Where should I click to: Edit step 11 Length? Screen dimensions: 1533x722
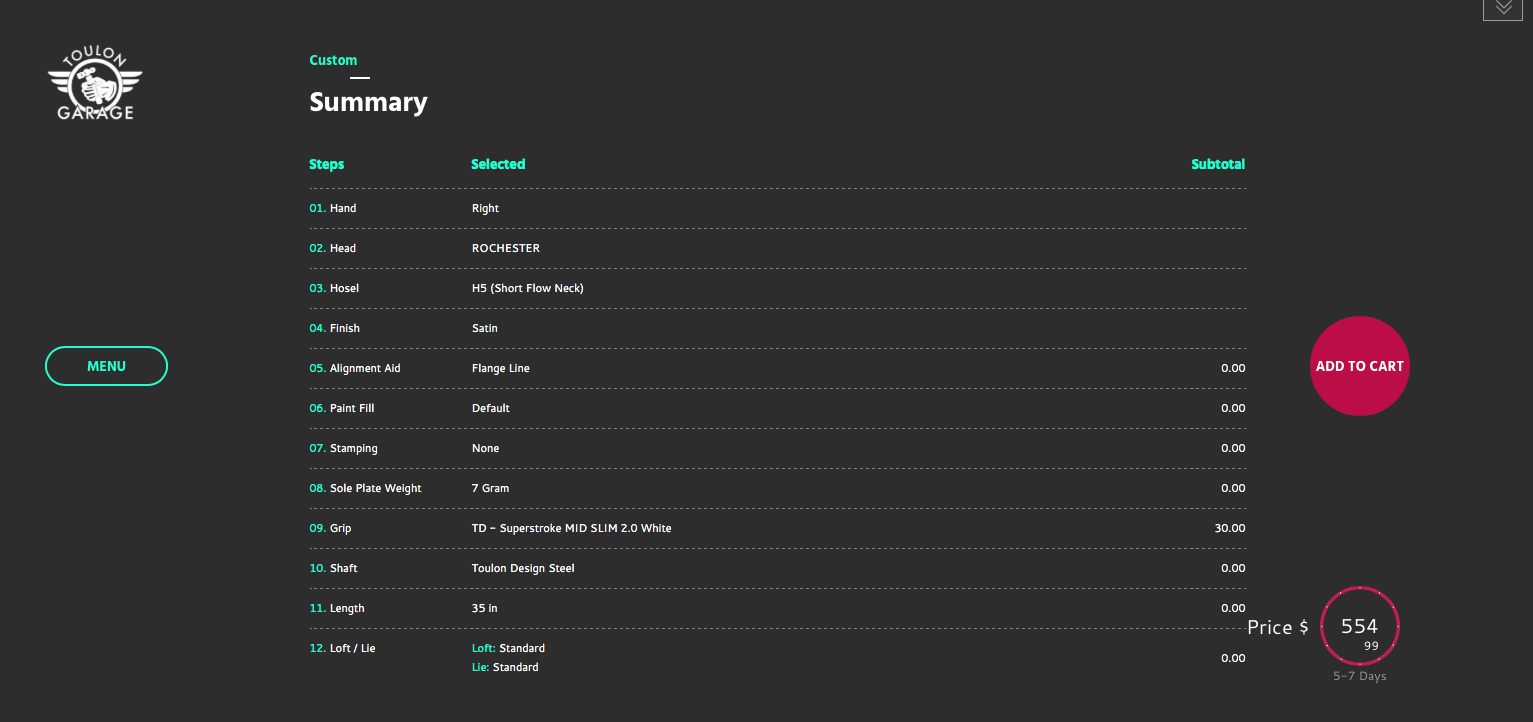pyautogui.click(x=337, y=608)
